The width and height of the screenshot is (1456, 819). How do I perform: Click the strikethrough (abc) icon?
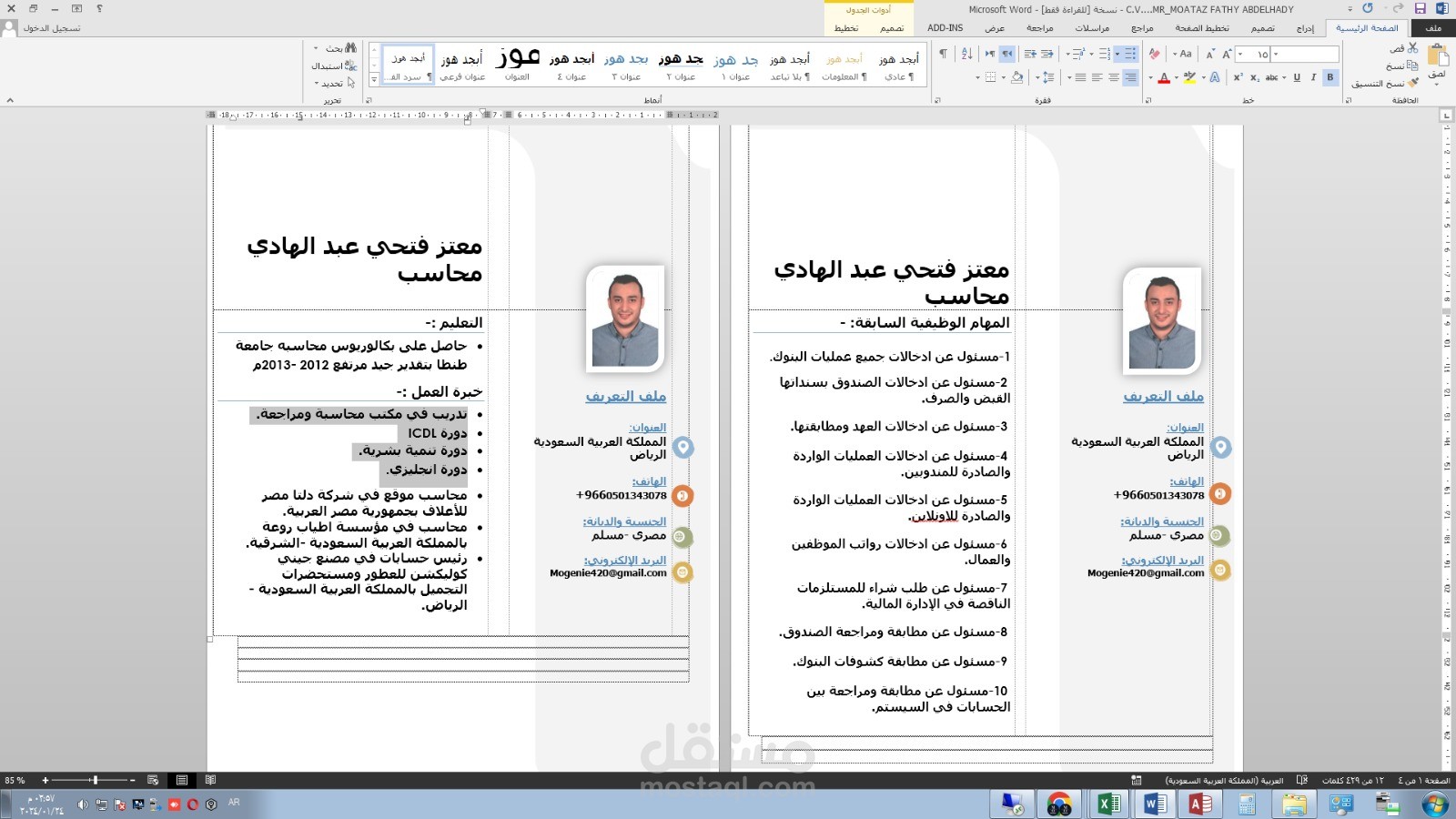[x=1272, y=77]
